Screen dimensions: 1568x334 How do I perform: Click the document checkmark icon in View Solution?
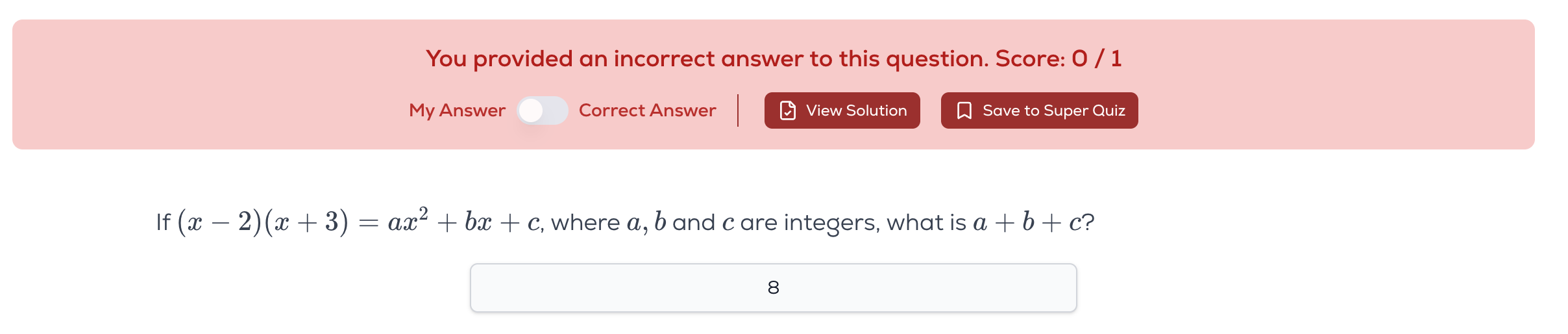(788, 110)
